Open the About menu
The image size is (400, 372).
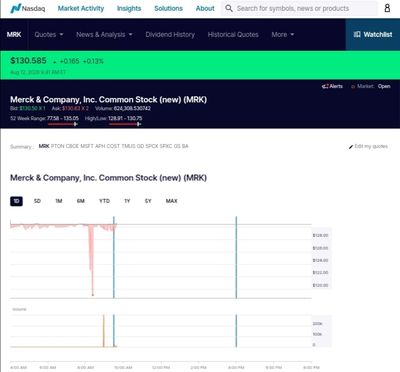coord(205,8)
